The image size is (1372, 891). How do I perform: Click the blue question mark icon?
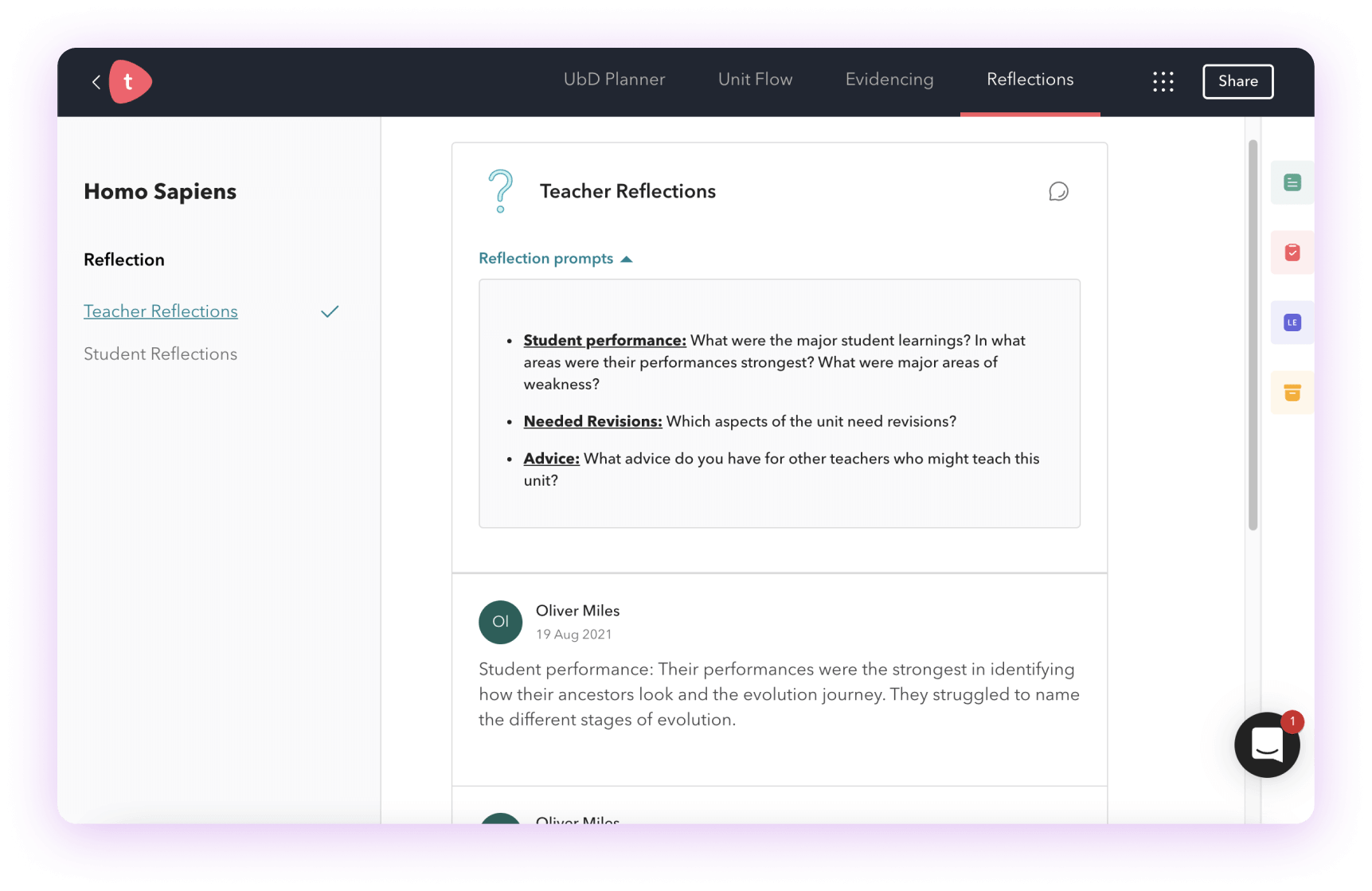[500, 191]
